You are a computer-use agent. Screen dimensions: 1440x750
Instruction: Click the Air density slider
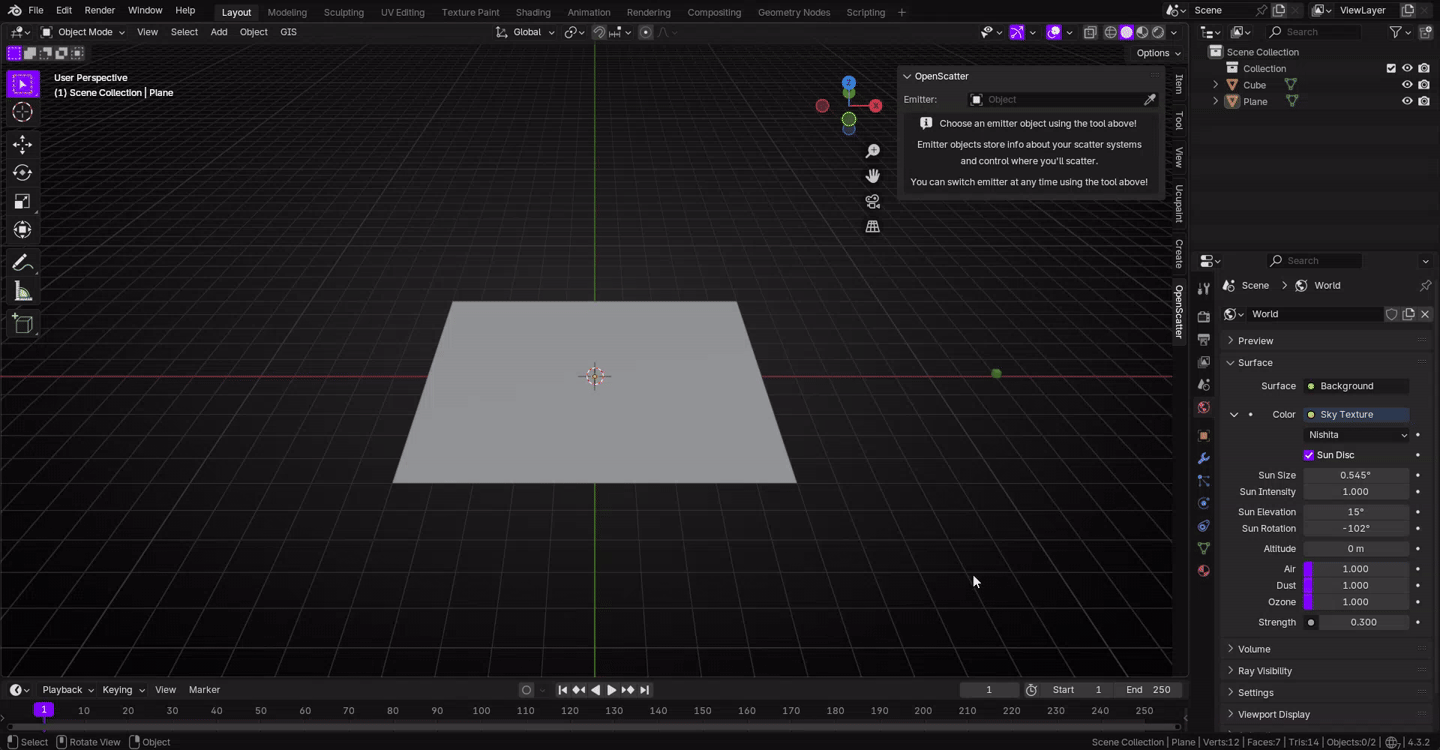point(1356,569)
